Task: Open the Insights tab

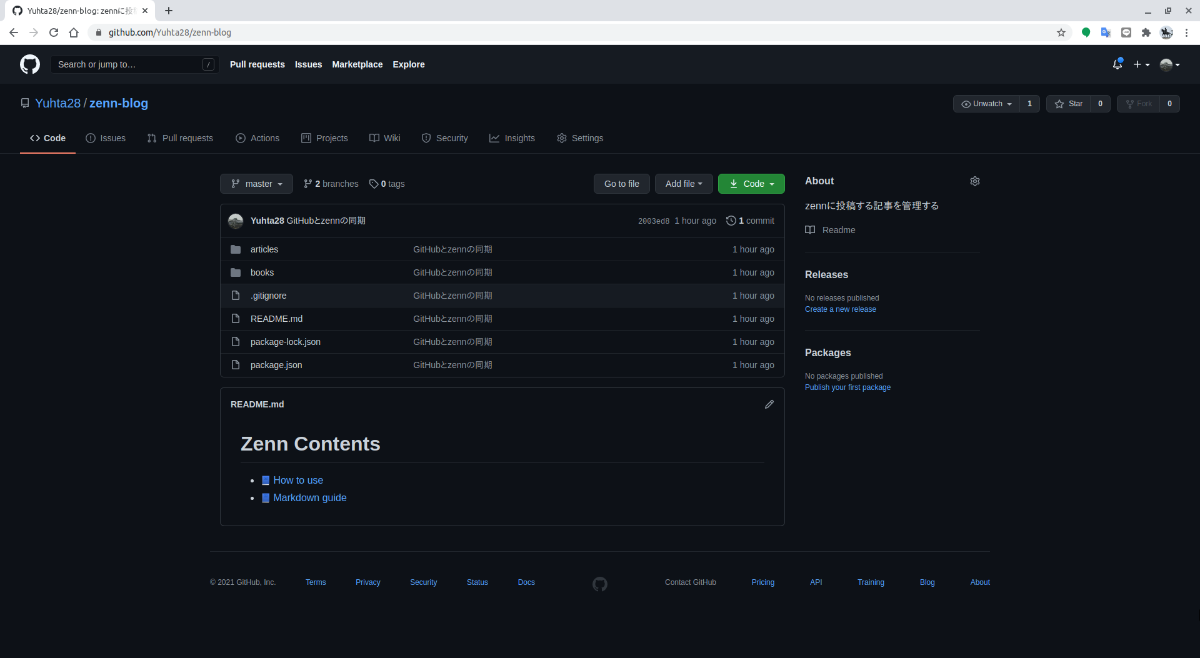Action: click(x=512, y=138)
